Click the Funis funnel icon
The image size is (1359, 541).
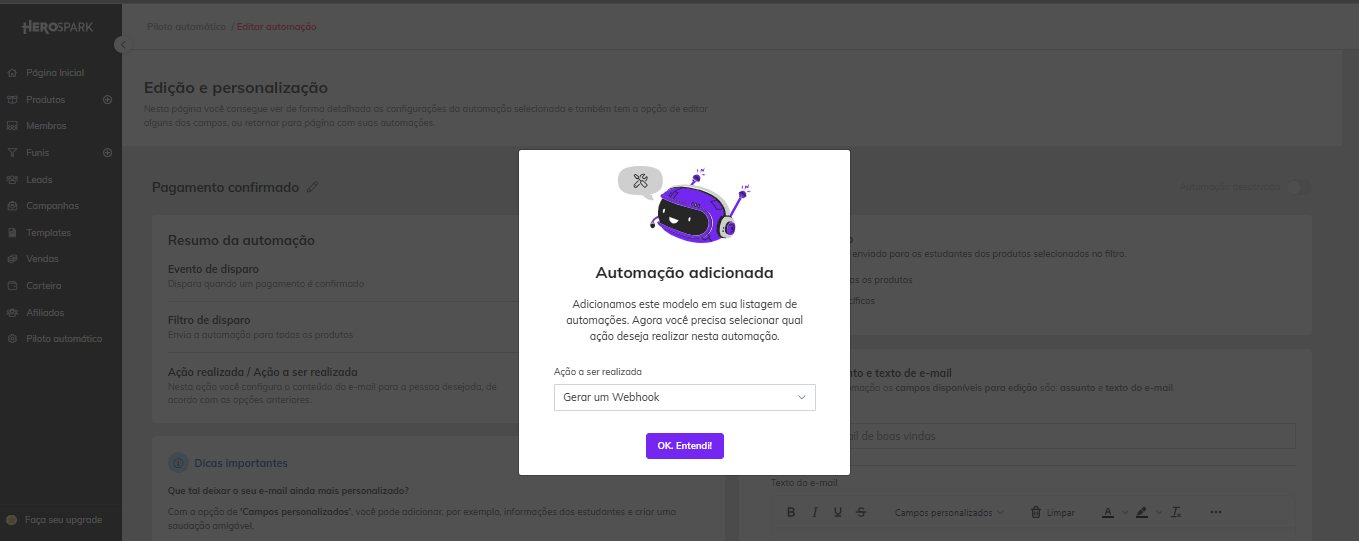point(12,153)
